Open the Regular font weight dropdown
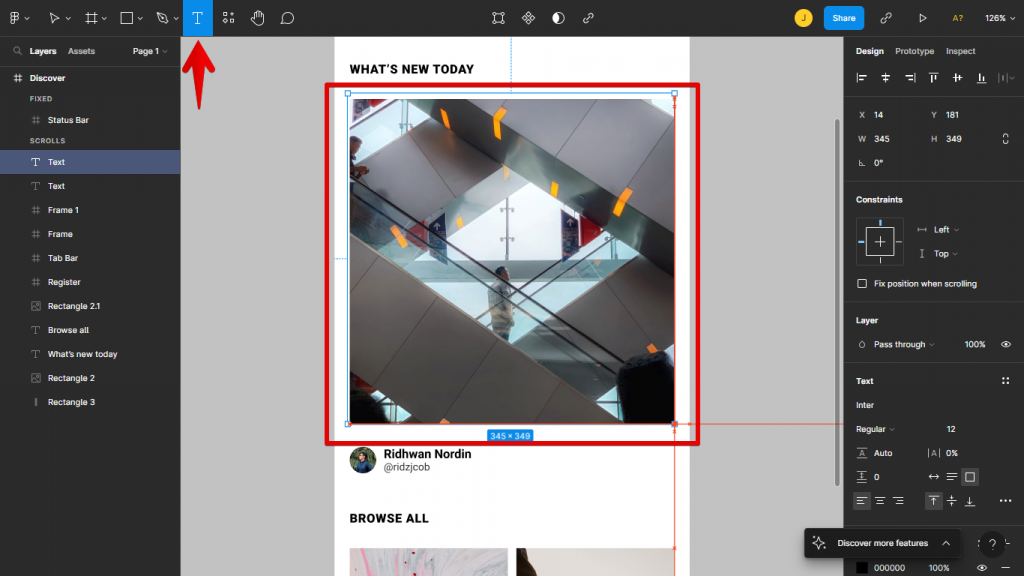This screenshot has width=1024, height=576. tap(874, 428)
